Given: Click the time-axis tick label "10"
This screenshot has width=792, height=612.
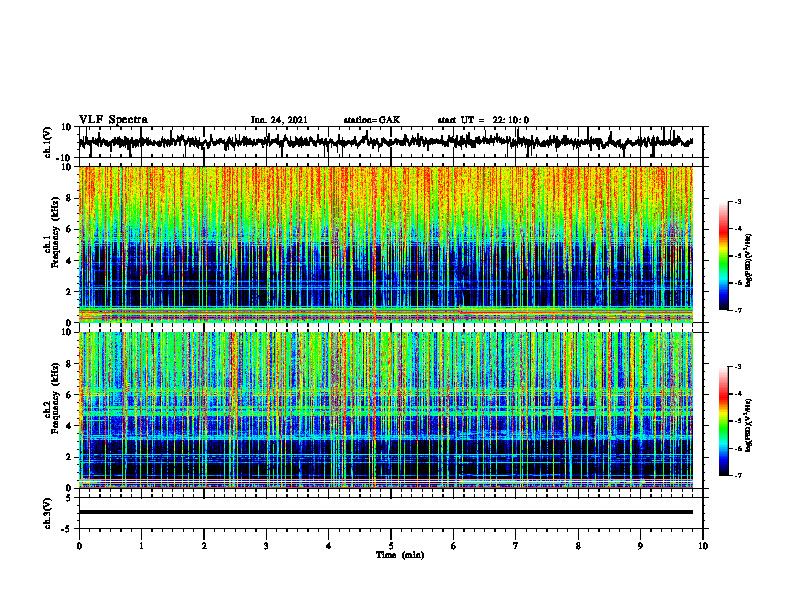Looking at the screenshot, I should click(703, 546).
